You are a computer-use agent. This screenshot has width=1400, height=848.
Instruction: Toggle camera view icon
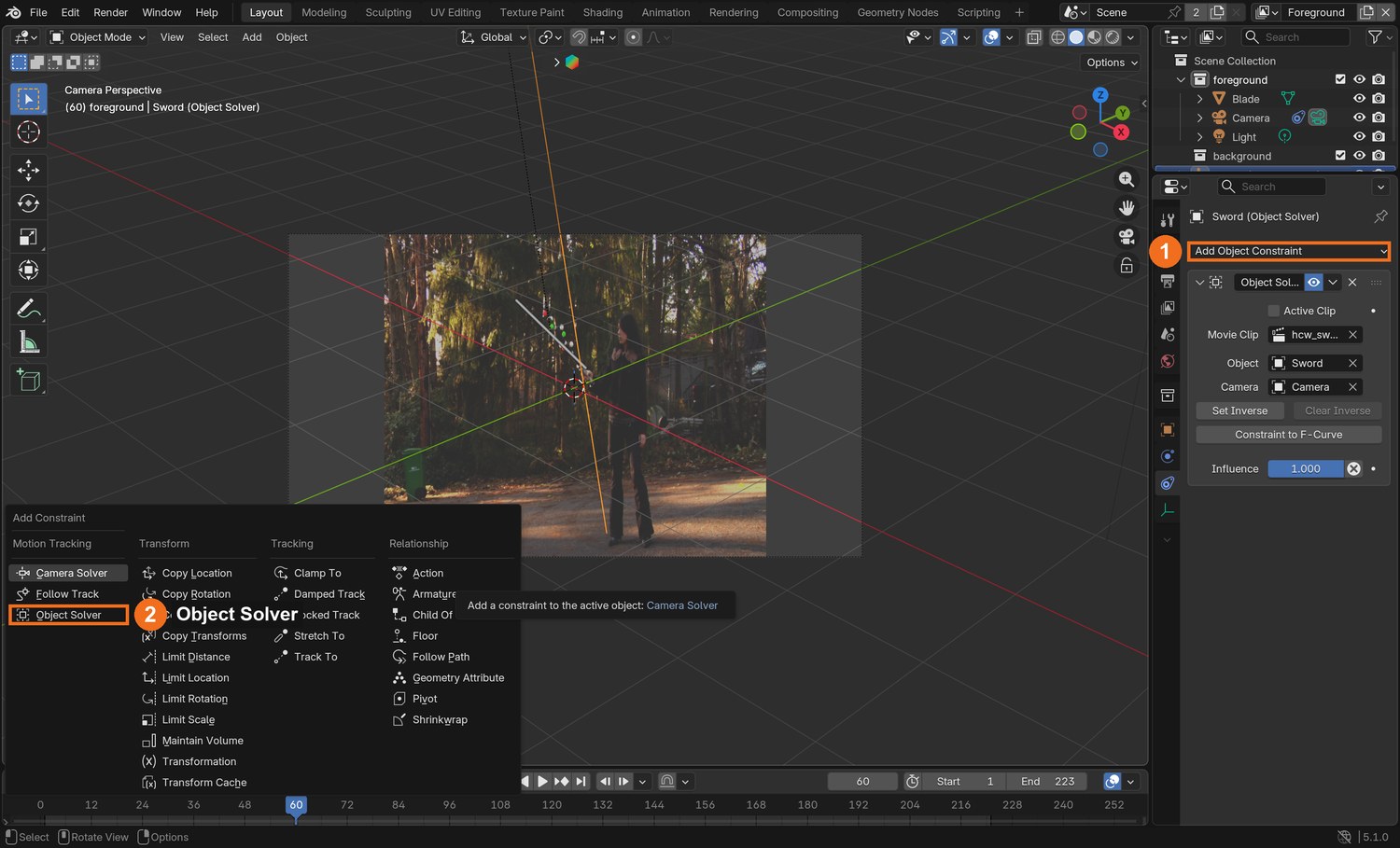tap(1127, 236)
